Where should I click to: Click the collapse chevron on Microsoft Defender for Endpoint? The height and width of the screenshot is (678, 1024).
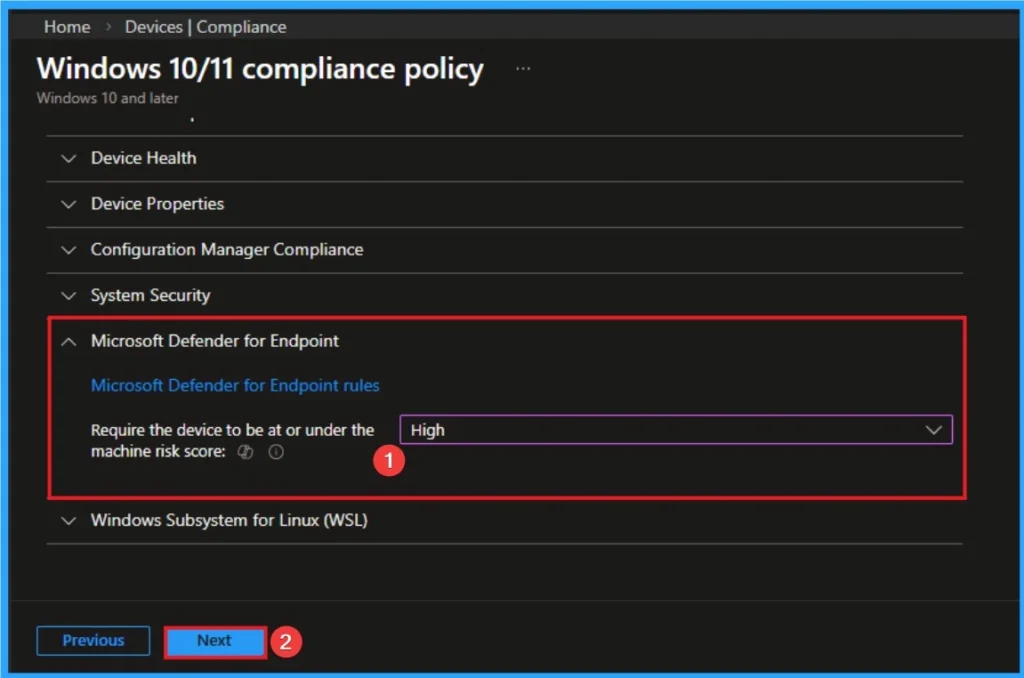(x=68, y=340)
